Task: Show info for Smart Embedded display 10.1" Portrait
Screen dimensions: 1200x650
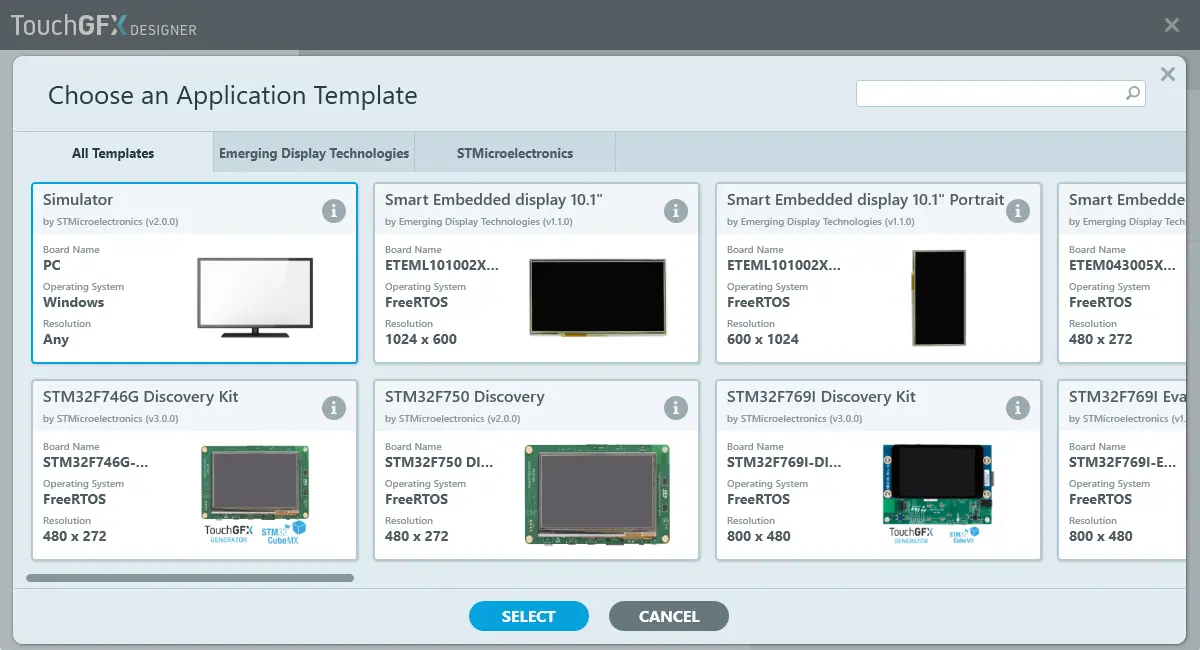Action: [1018, 211]
